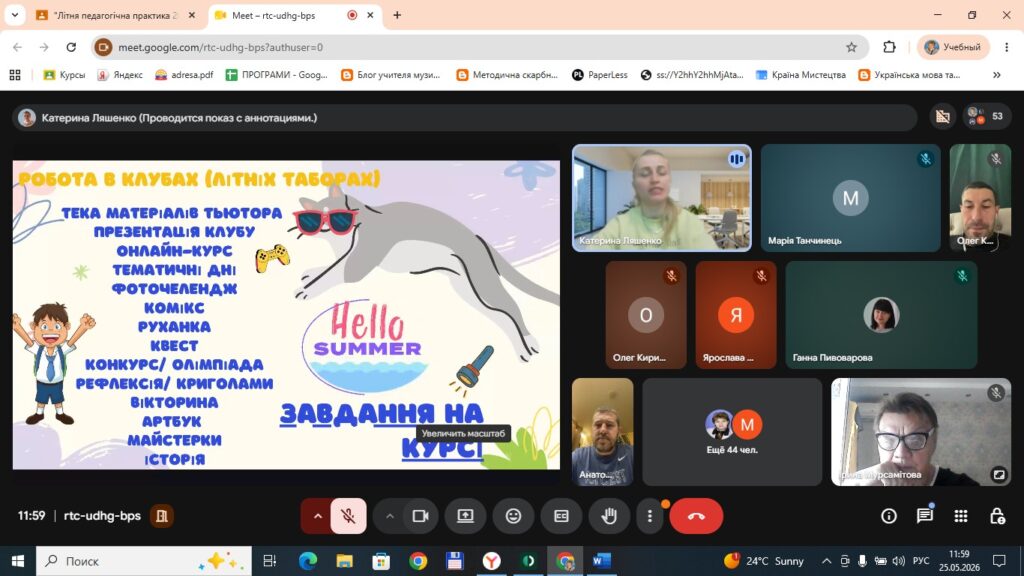The width and height of the screenshot is (1024, 576).
Task: Reload the page with refresh icon
Action: coord(71,47)
